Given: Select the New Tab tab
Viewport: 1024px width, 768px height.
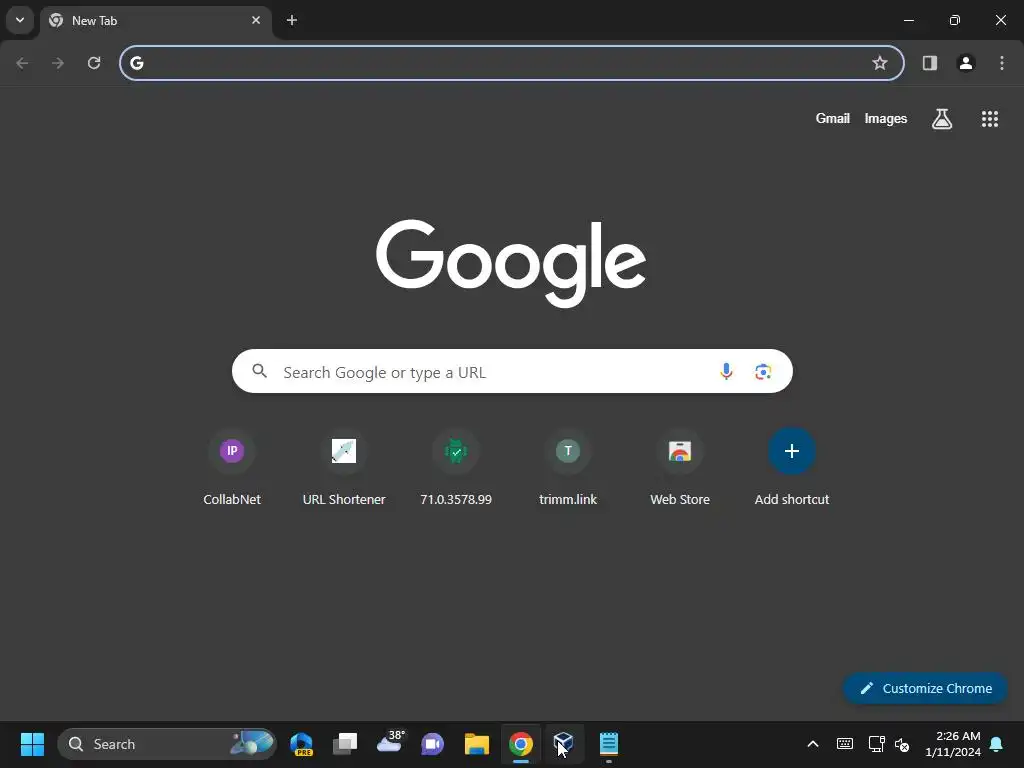Looking at the screenshot, I should point(157,21).
